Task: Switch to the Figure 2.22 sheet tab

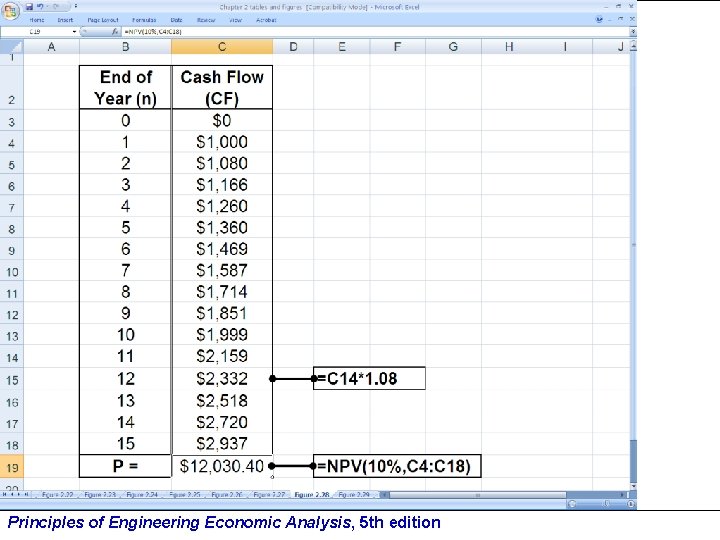Action: tap(57, 495)
